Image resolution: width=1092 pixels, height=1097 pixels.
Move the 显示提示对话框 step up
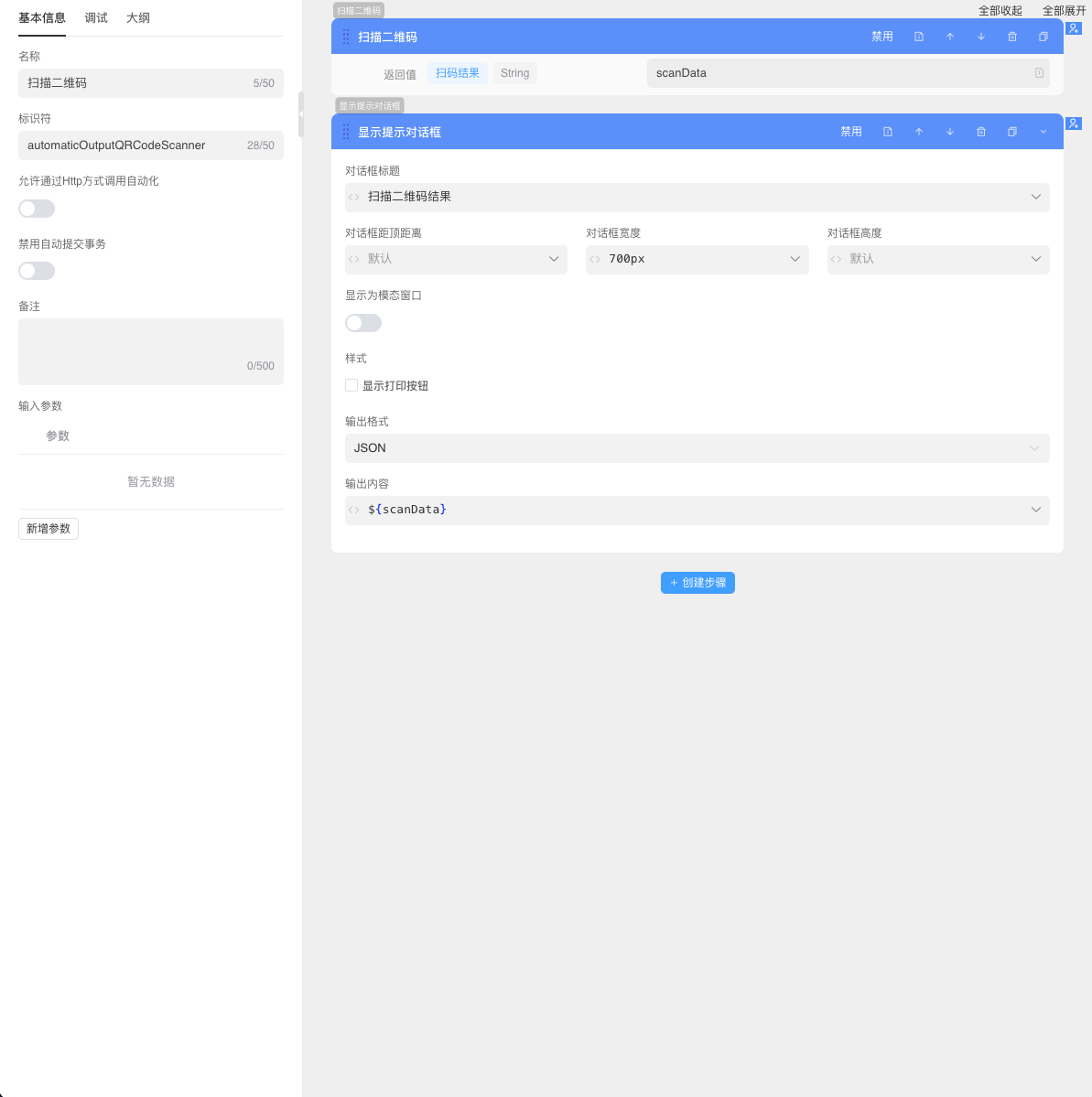pyautogui.click(x=919, y=132)
